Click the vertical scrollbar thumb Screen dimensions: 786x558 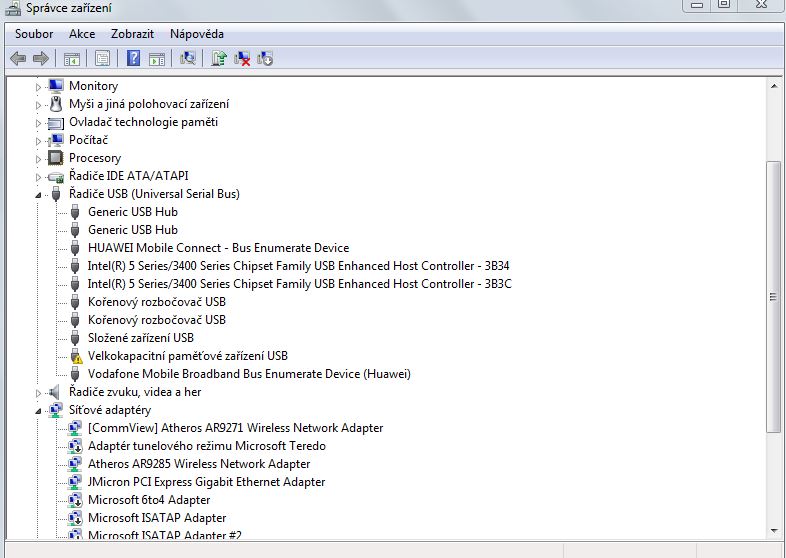pos(773,297)
